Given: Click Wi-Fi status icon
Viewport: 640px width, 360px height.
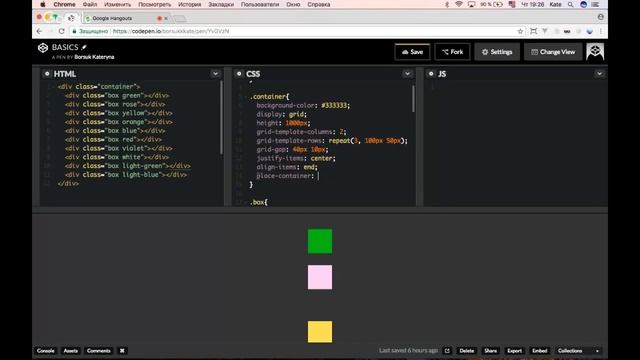Looking at the screenshot, I should point(459,4).
